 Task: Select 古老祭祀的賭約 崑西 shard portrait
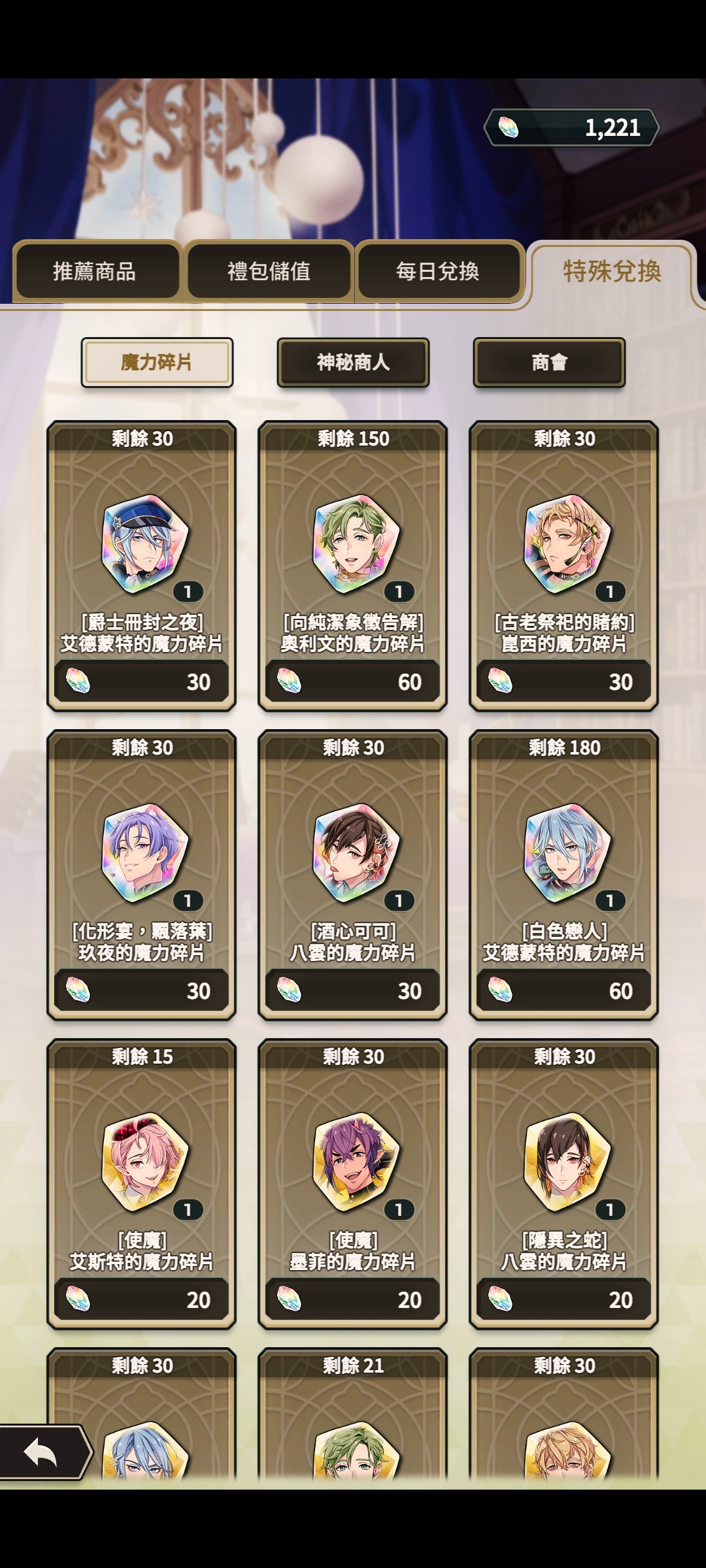coord(567,544)
